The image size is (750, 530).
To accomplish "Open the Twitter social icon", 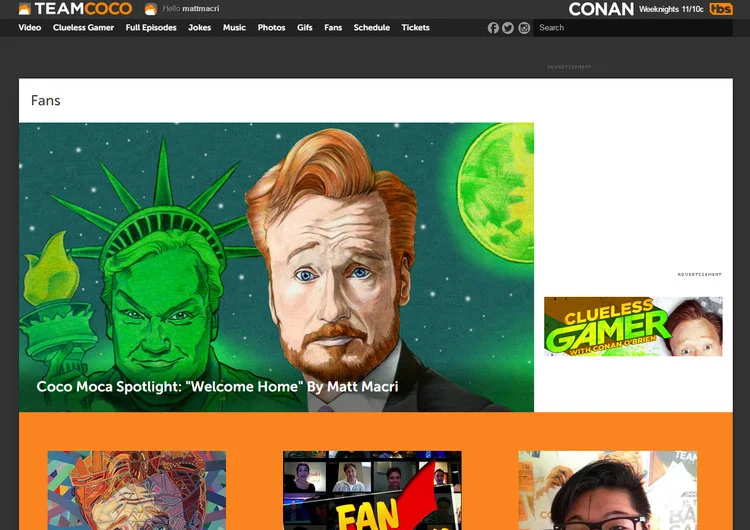I will (508, 28).
